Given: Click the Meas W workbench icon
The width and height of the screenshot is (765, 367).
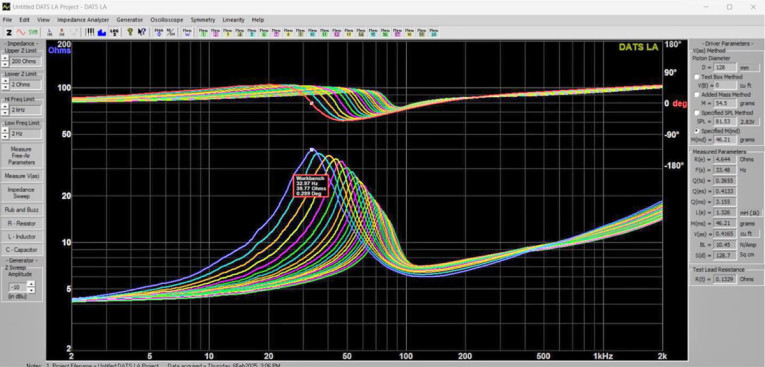Looking at the screenshot, I should click(x=187, y=32).
